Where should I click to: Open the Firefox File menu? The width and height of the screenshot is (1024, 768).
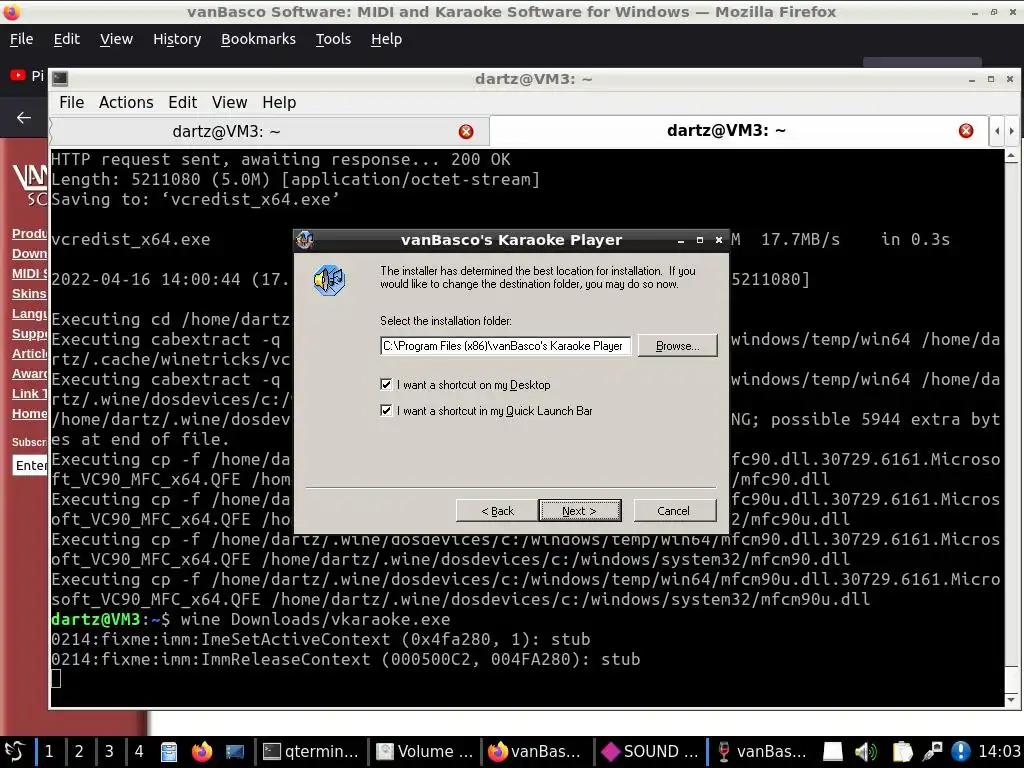[22, 39]
